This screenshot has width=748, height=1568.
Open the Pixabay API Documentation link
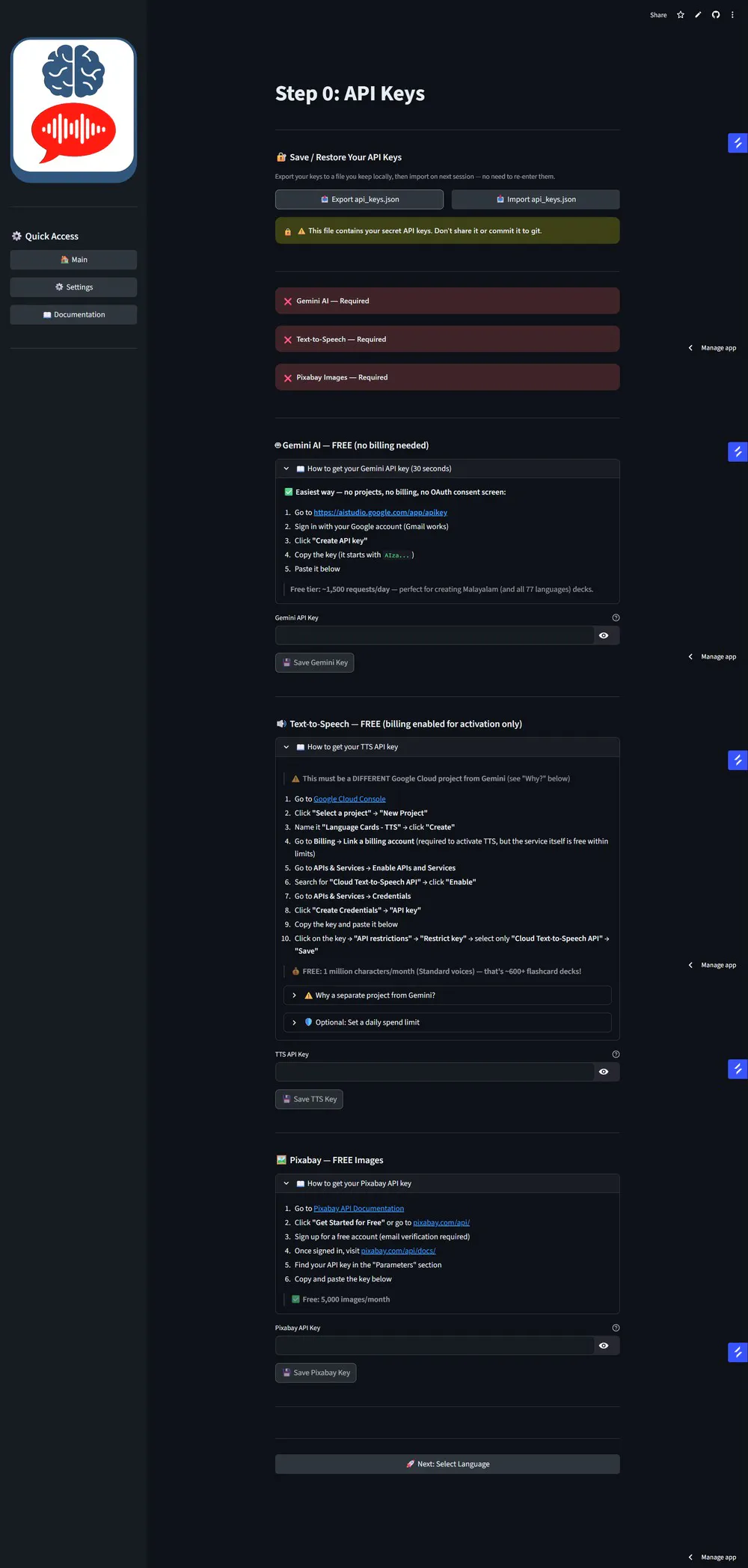(358, 1209)
